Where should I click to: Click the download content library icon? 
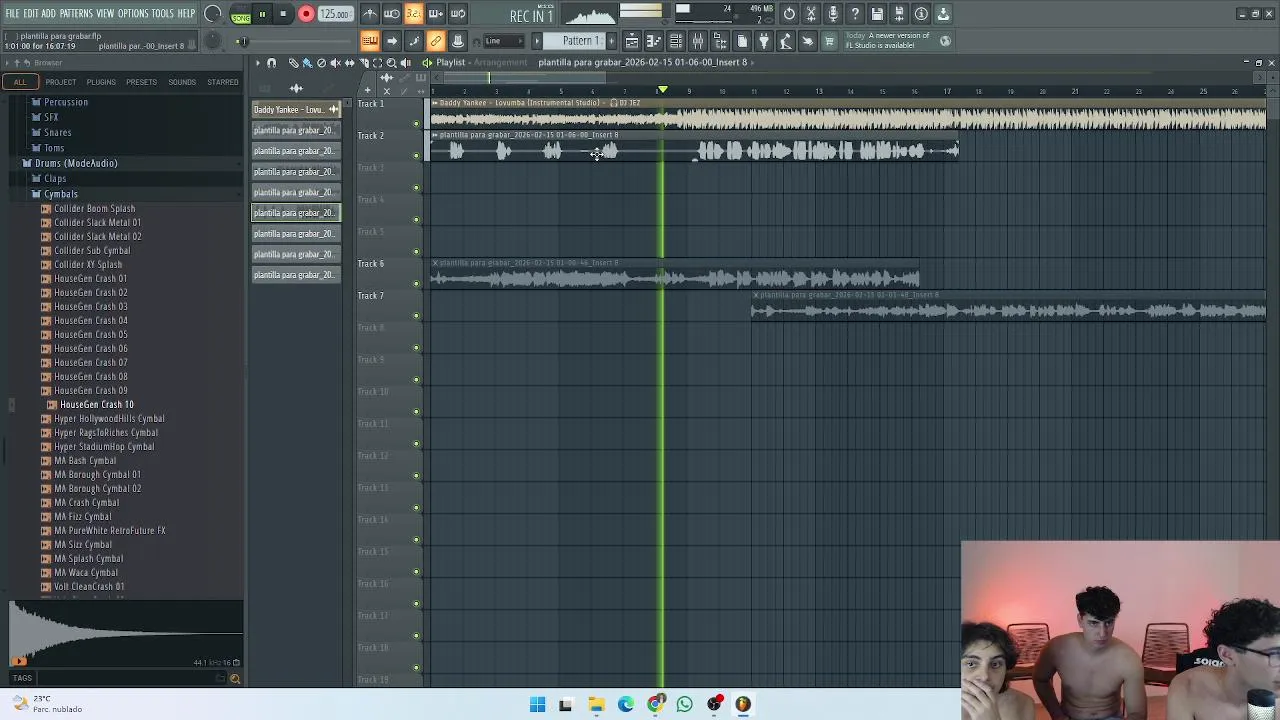(x=944, y=14)
